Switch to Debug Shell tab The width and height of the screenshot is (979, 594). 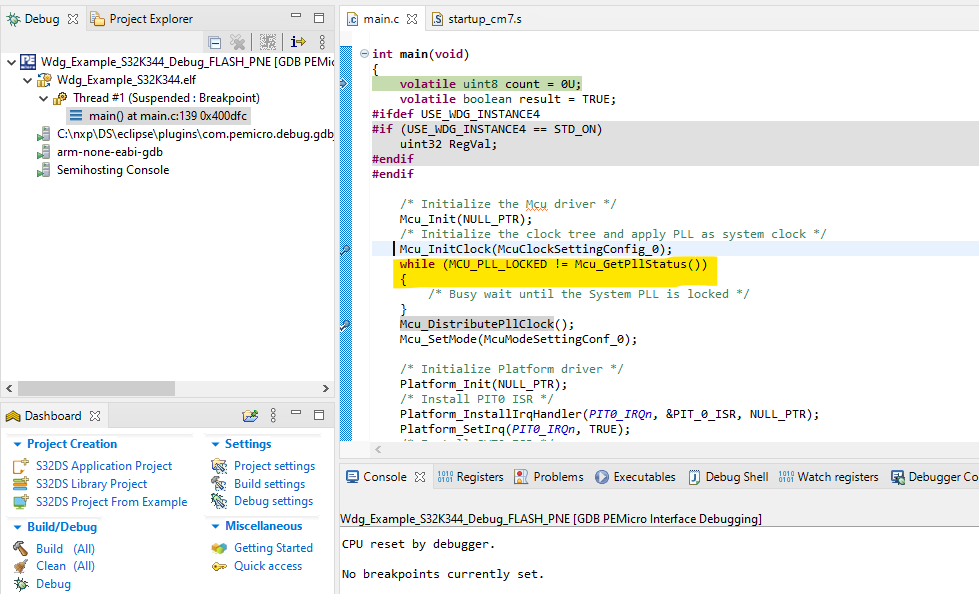coord(728,477)
